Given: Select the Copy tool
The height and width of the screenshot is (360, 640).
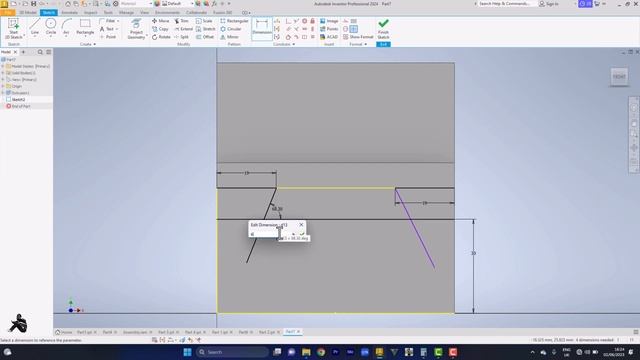Looking at the screenshot, I should (160, 29).
